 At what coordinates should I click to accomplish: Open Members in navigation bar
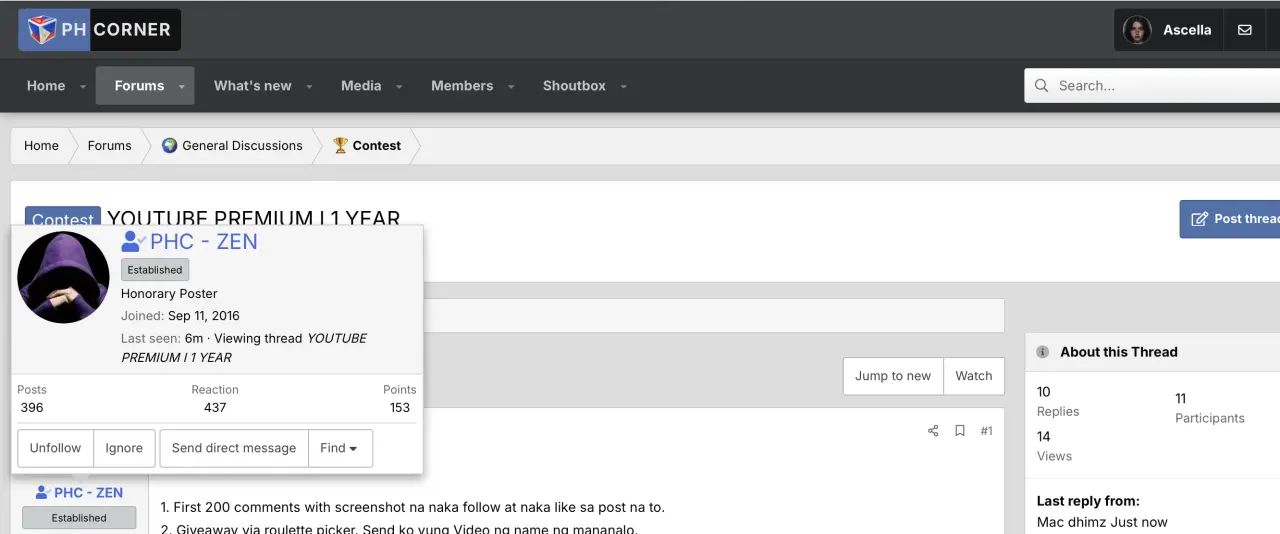[462, 86]
